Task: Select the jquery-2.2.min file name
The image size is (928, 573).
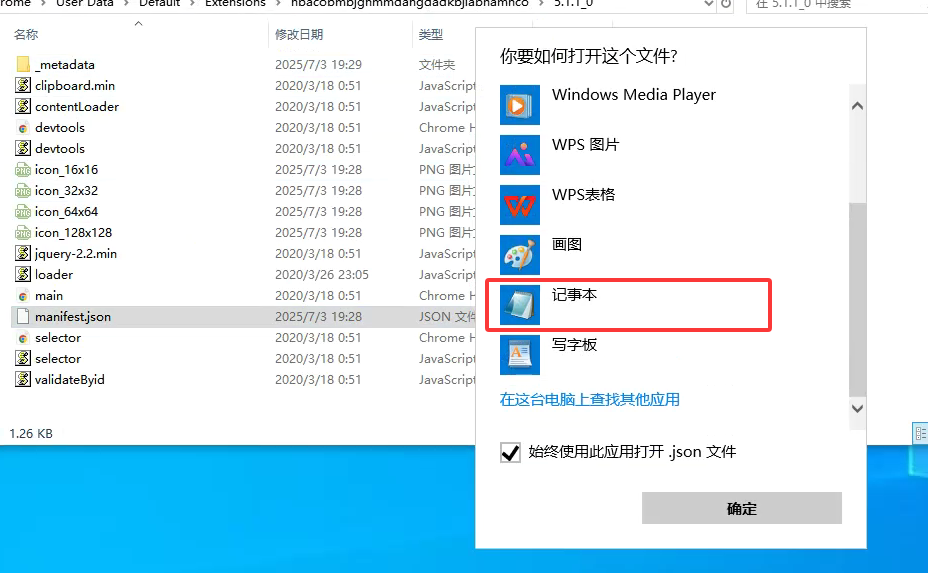Action: (x=76, y=254)
